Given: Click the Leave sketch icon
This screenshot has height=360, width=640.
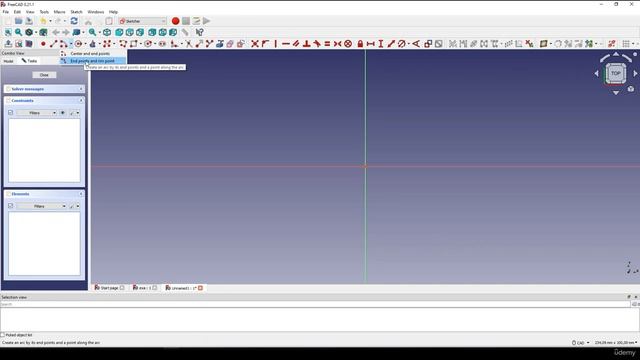Looking at the screenshot, I should [x=8, y=44].
